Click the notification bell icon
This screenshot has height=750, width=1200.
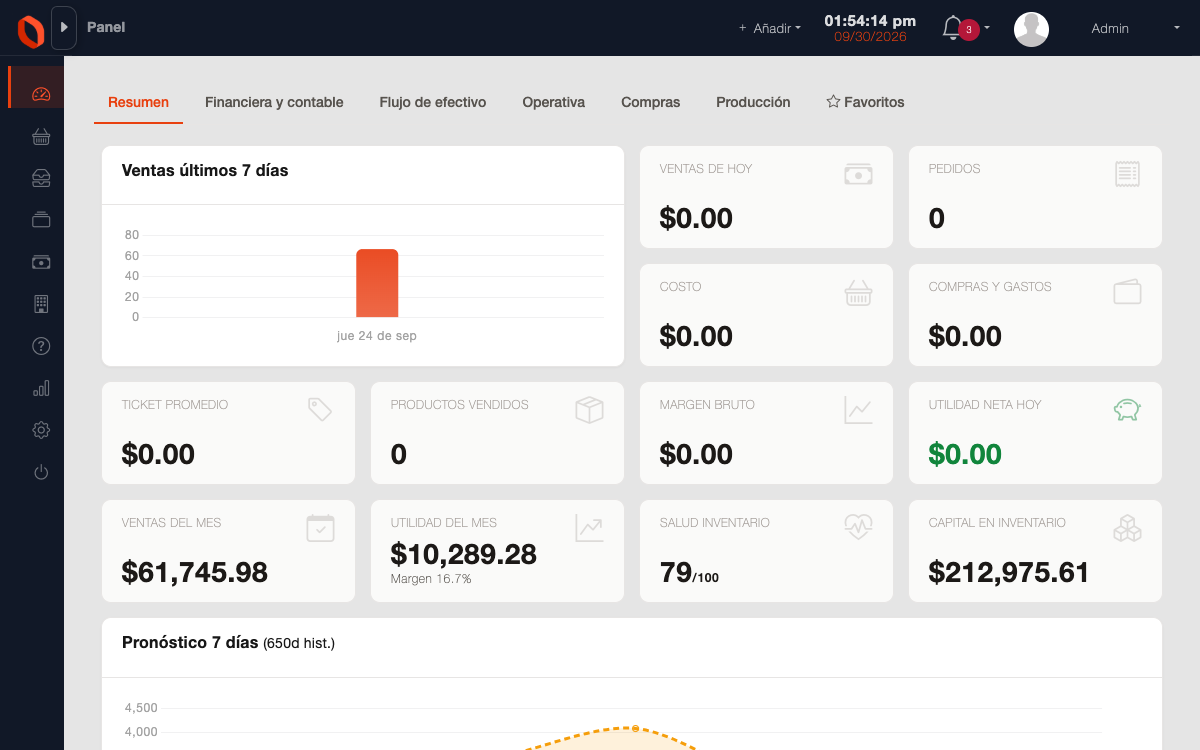click(x=952, y=28)
